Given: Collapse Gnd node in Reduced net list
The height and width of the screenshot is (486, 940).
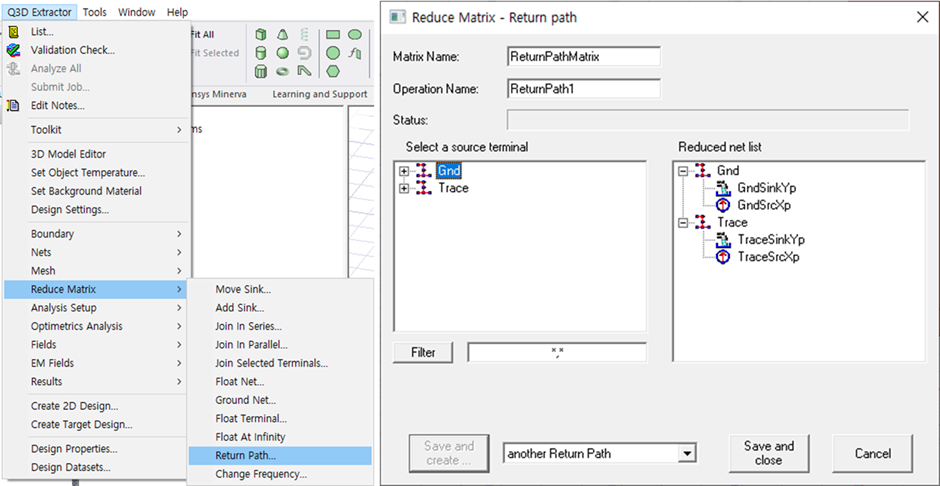Looking at the screenshot, I should coord(683,171).
